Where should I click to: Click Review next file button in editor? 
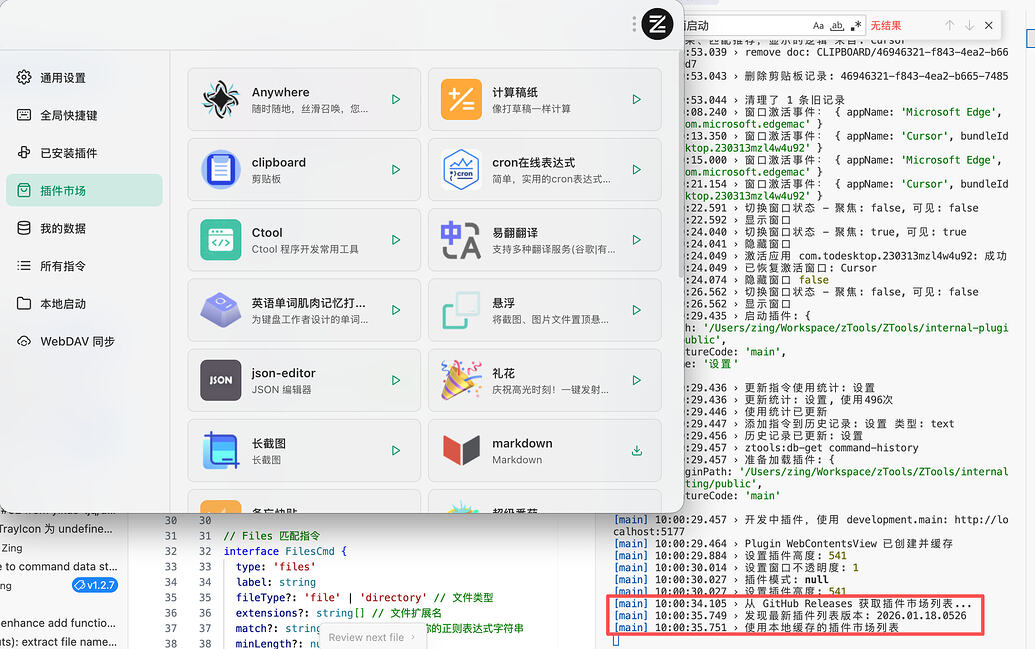372,637
